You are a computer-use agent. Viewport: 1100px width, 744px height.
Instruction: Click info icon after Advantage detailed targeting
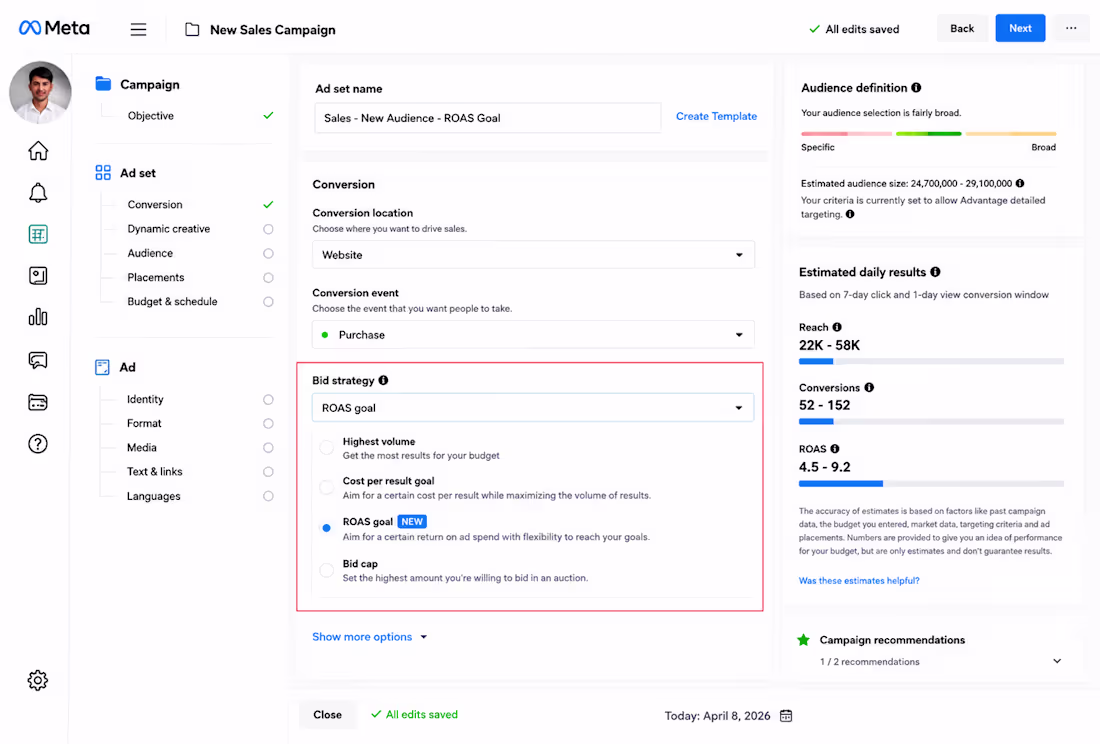tap(850, 214)
